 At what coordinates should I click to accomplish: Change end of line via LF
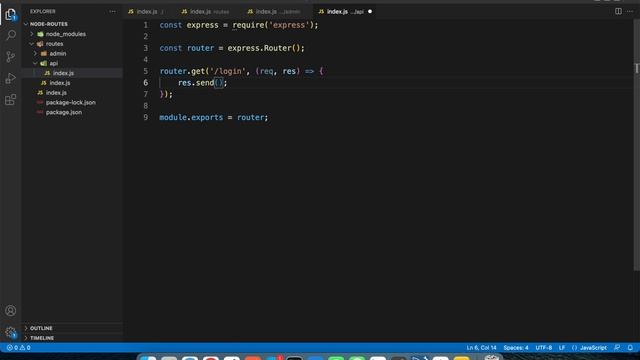click(562, 348)
